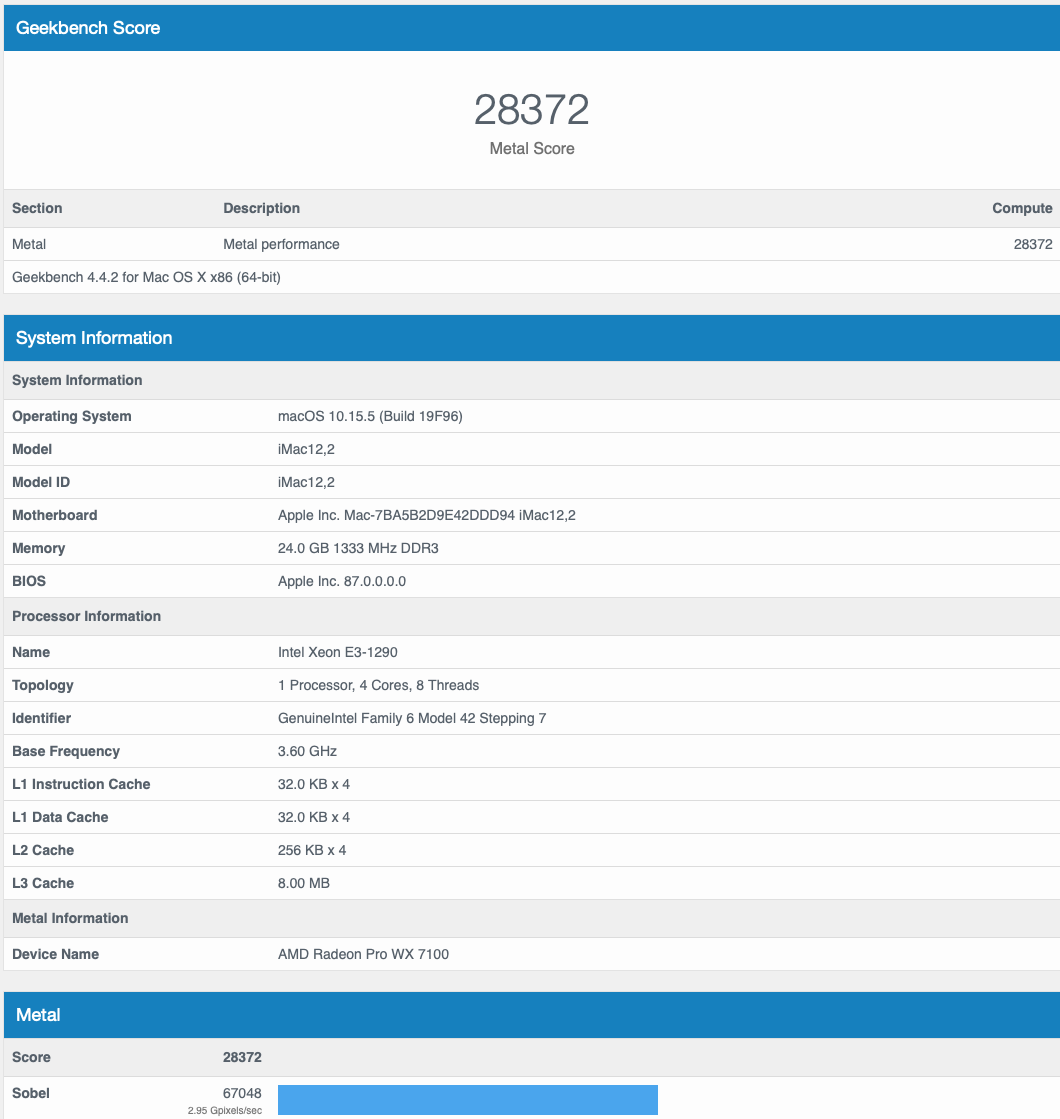Select the 'Metal Score' label under the score

(x=532, y=148)
